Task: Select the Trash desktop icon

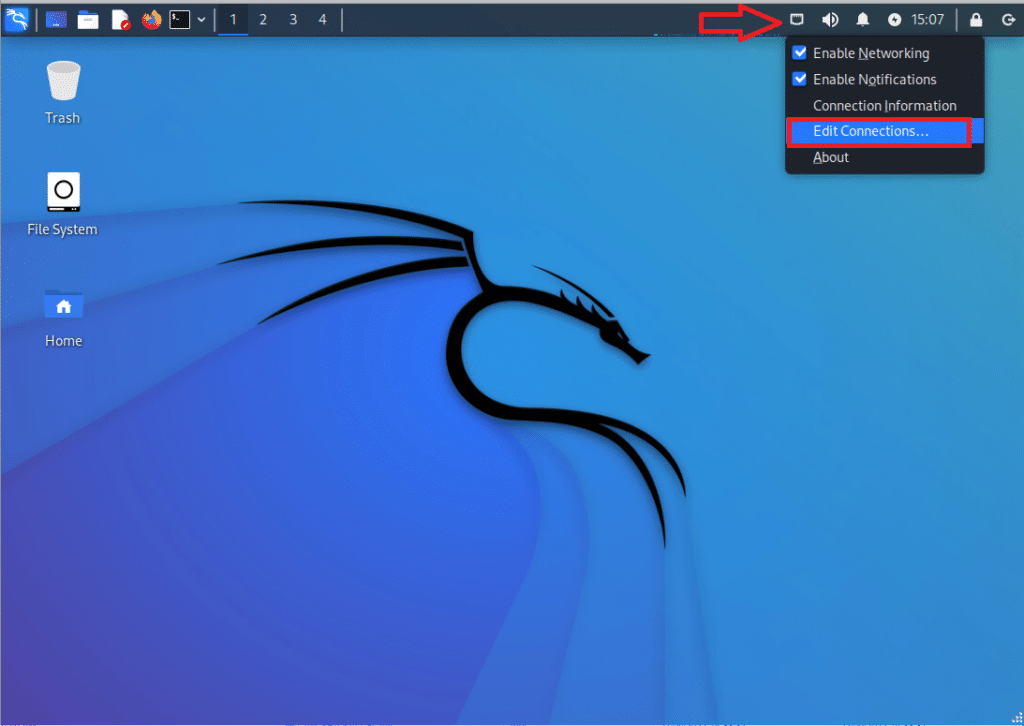Action: point(63,92)
